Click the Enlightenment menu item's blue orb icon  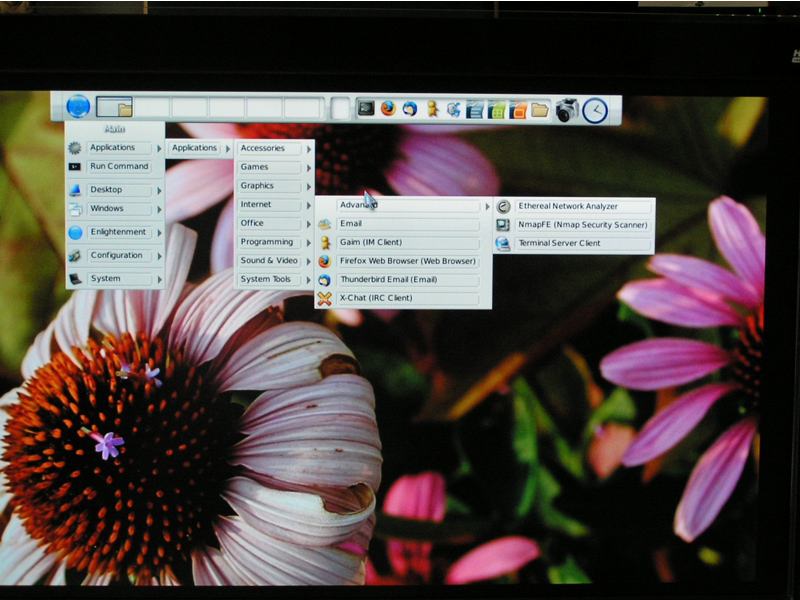(75, 233)
